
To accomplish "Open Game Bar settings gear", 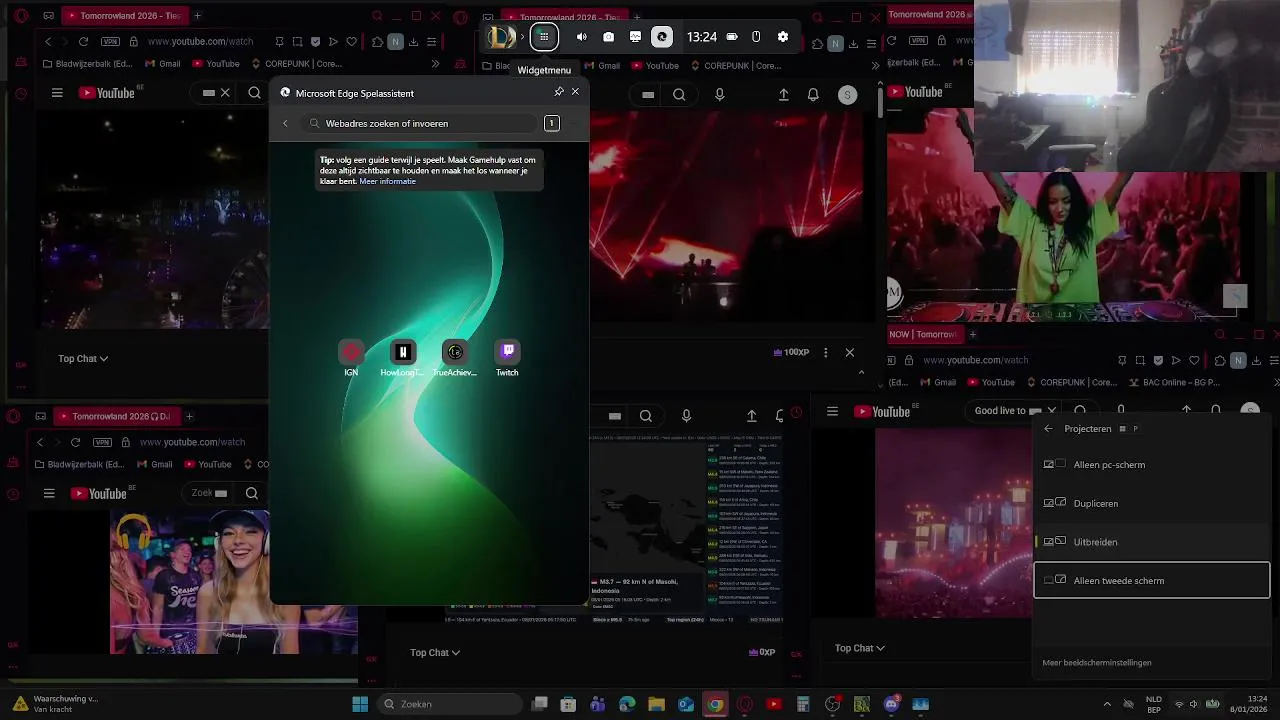I will 783,37.
